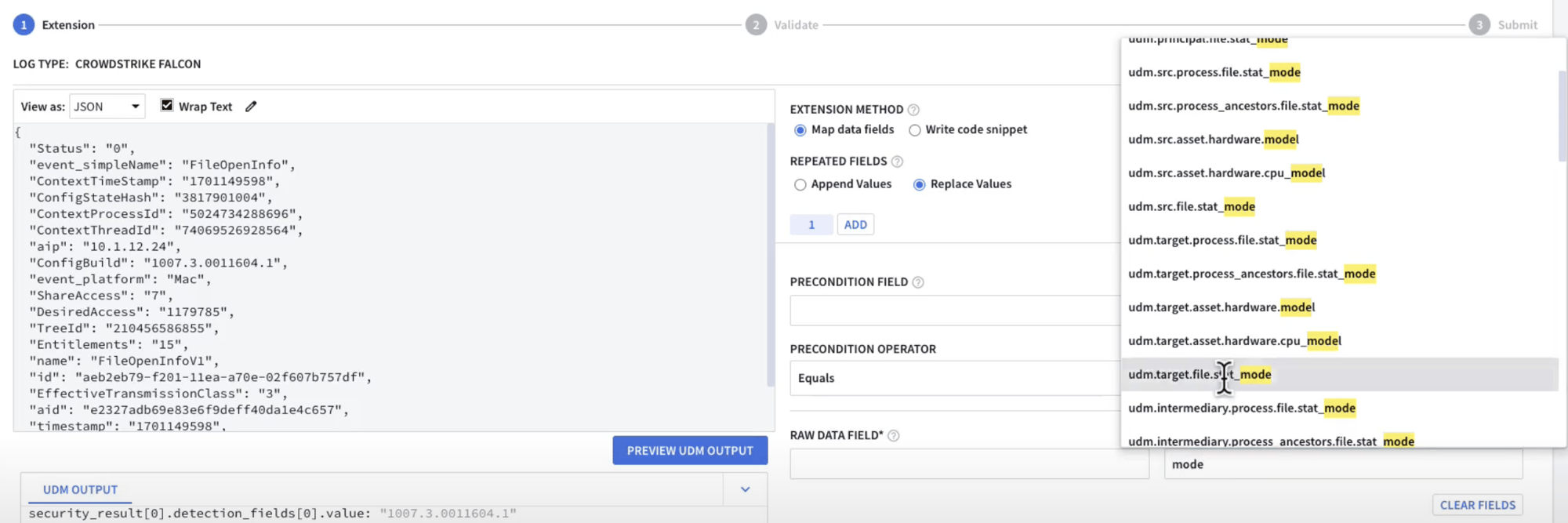Click the step 2 Validate circle icon
The width and height of the screenshot is (1568, 523).
point(756,25)
